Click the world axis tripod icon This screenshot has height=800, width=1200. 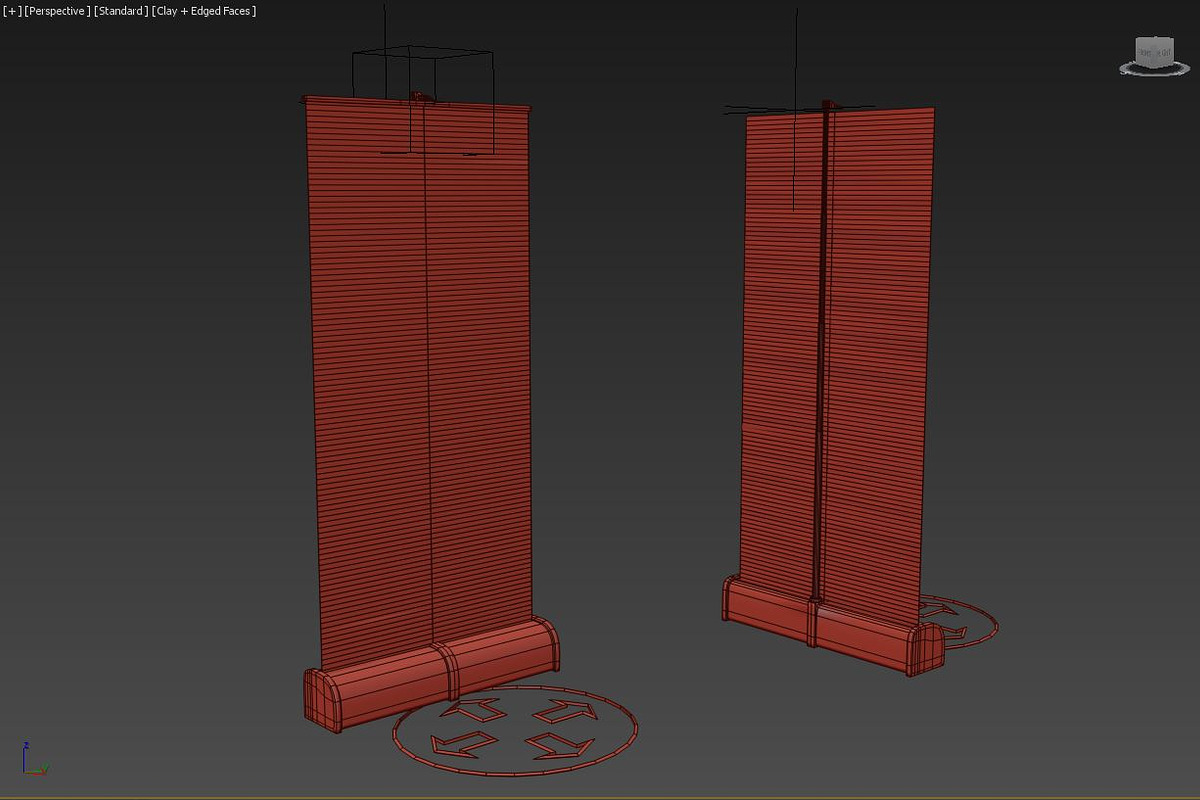click(x=33, y=760)
